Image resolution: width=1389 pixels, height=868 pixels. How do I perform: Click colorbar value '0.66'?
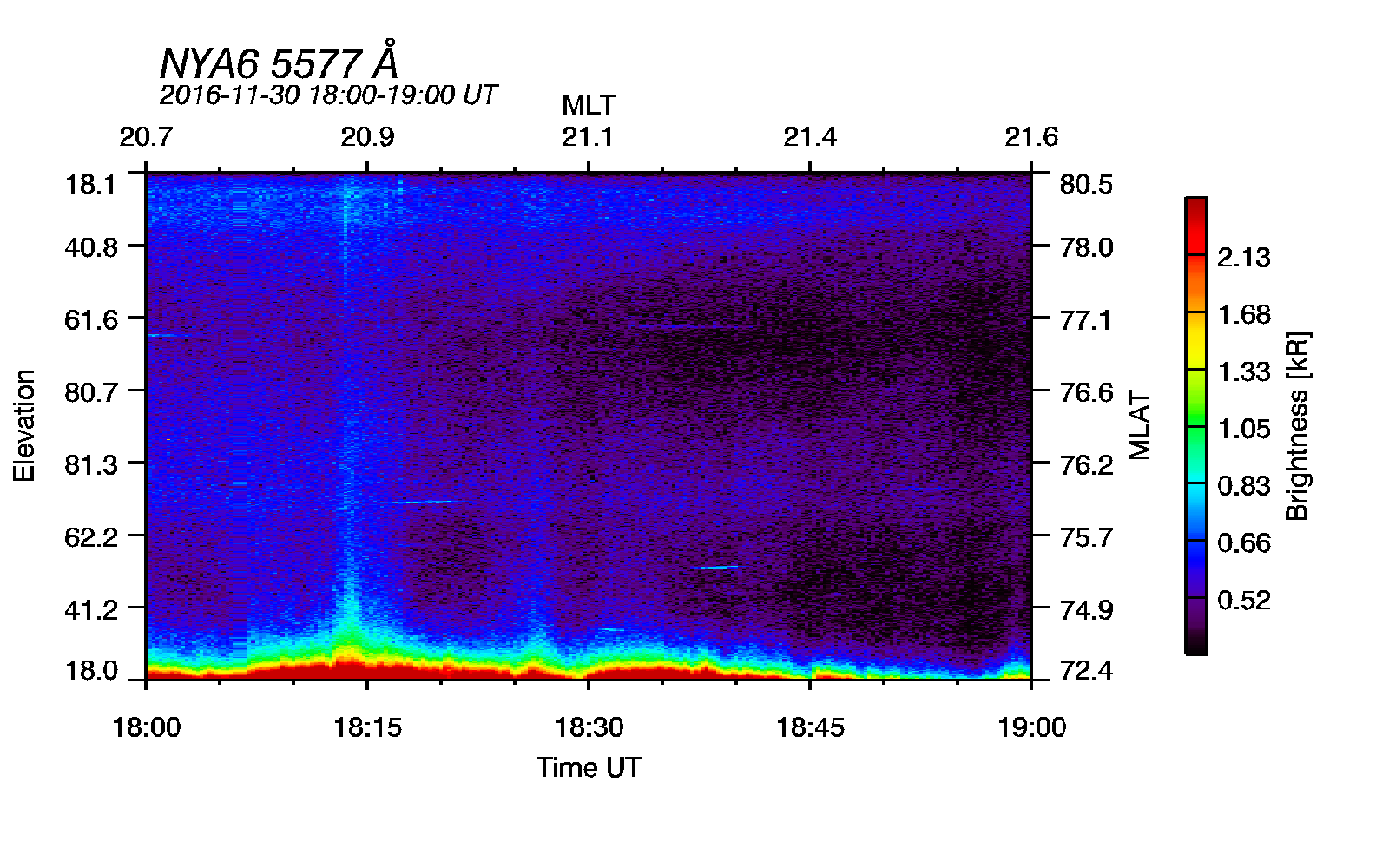point(1243,543)
